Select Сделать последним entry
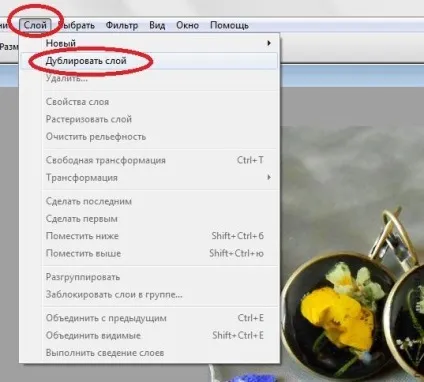This screenshot has width=424, height=382. (x=149, y=201)
